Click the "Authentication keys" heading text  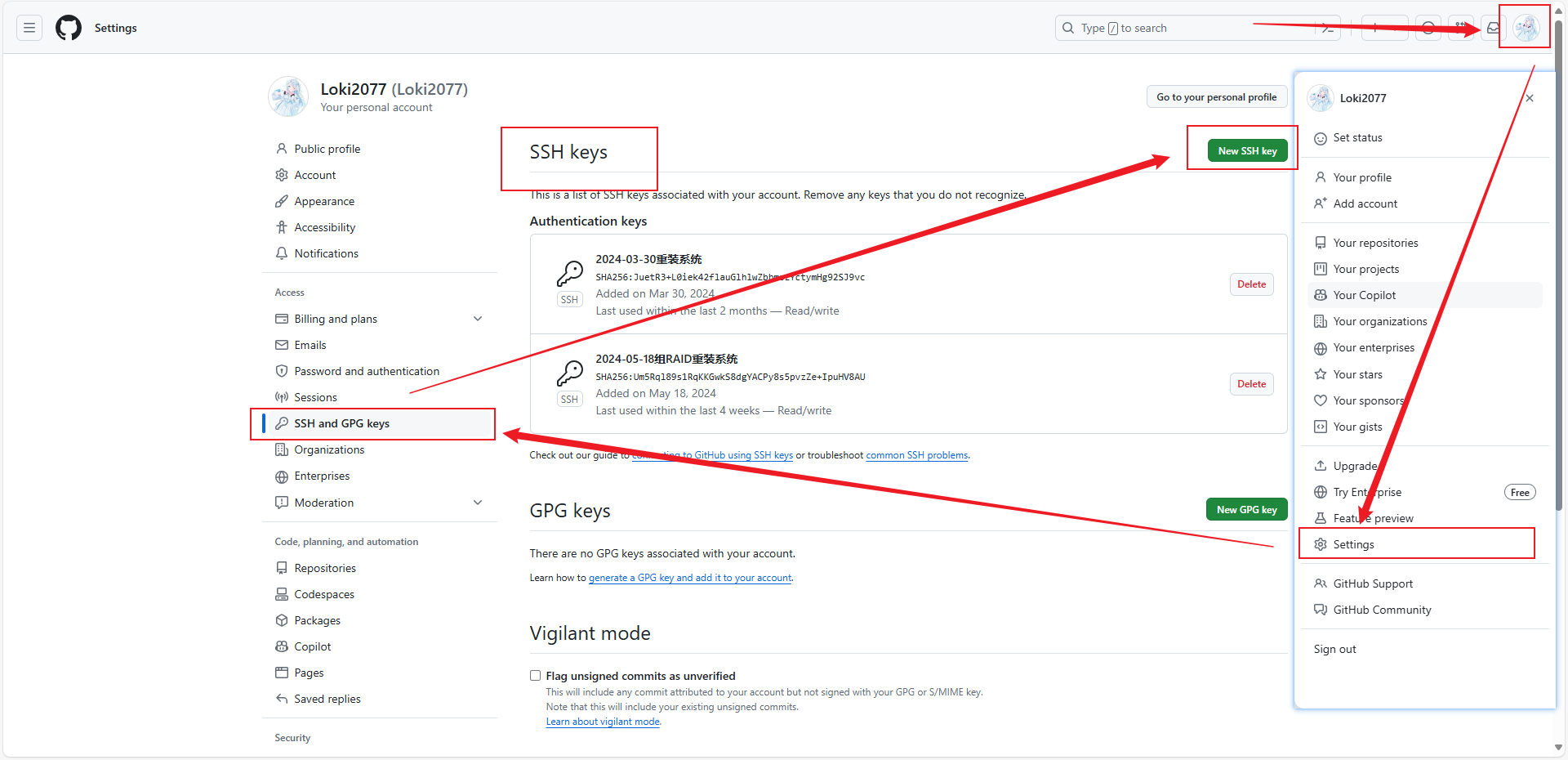tap(588, 221)
